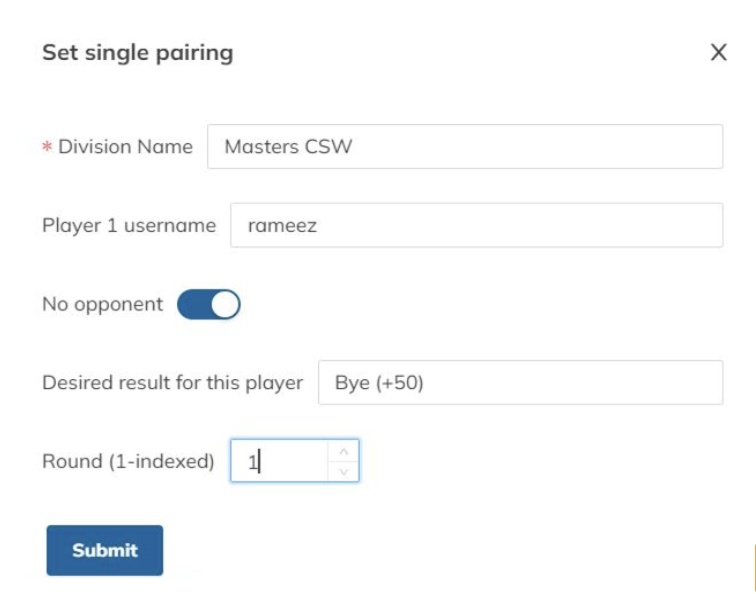The height and width of the screenshot is (594, 756).
Task: Submit the single pairing form
Action: coord(104,550)
